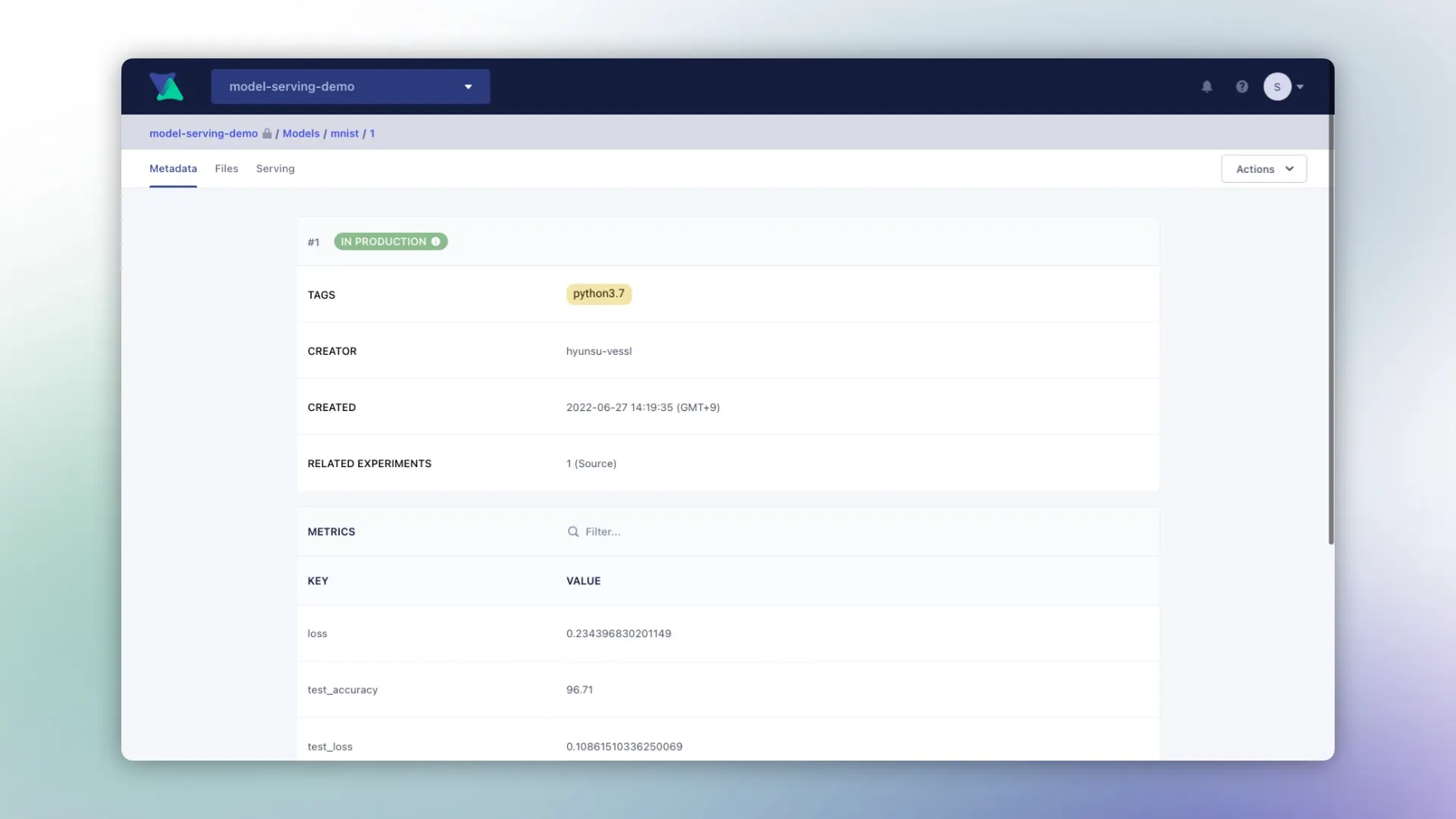Navigate to mnist breadcrumb link

tap(344, 133)
